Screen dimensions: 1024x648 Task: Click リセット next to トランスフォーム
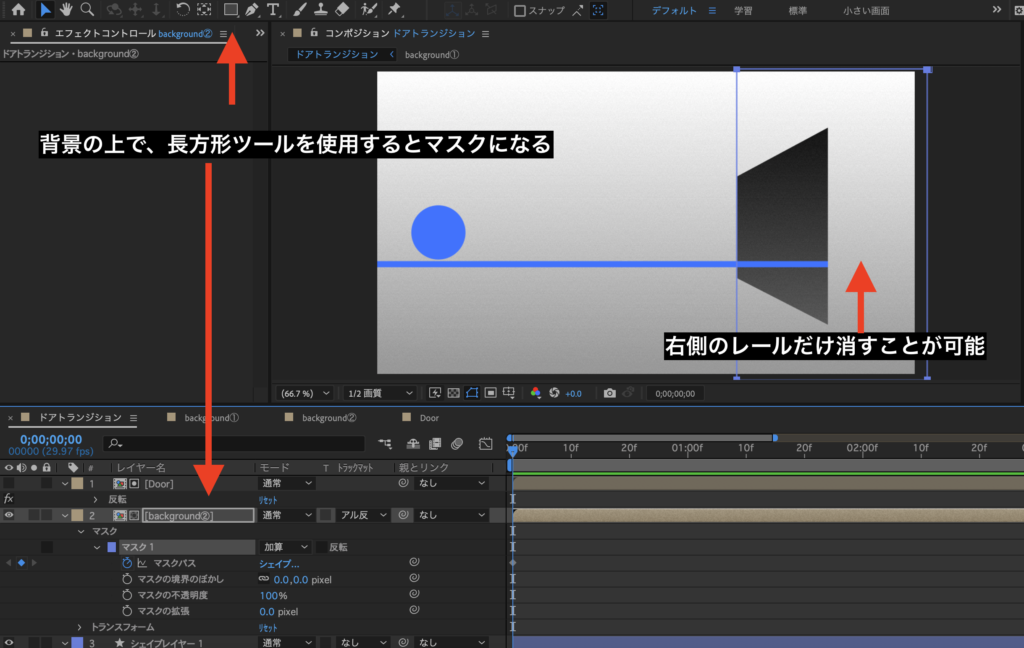click(269, 627)
